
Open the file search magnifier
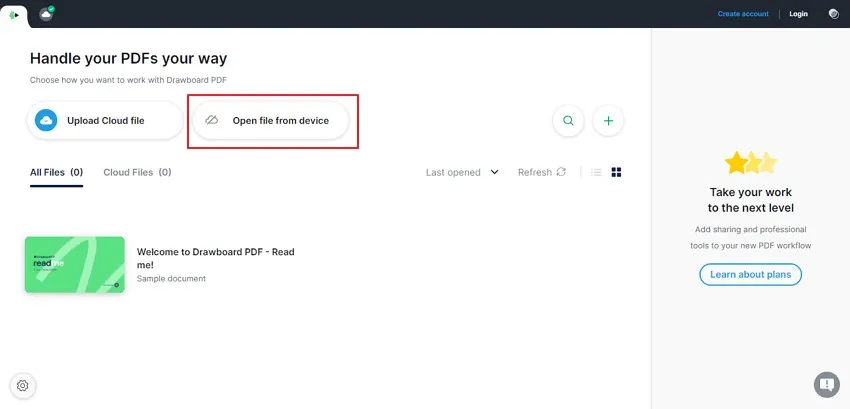coord(568,120)
